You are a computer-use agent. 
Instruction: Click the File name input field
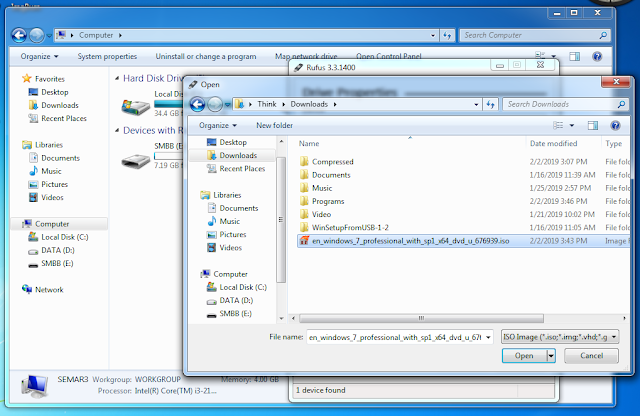tap(395, 338)
